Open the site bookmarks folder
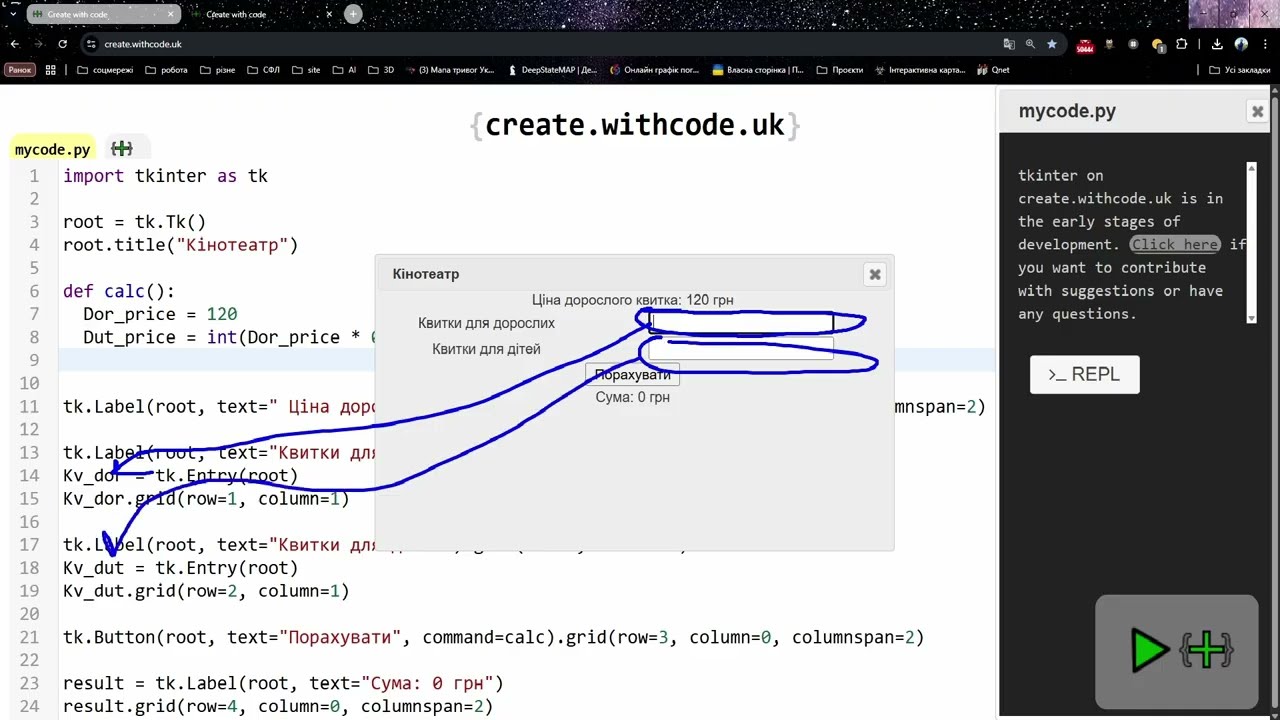 click(x=306, y=70)
